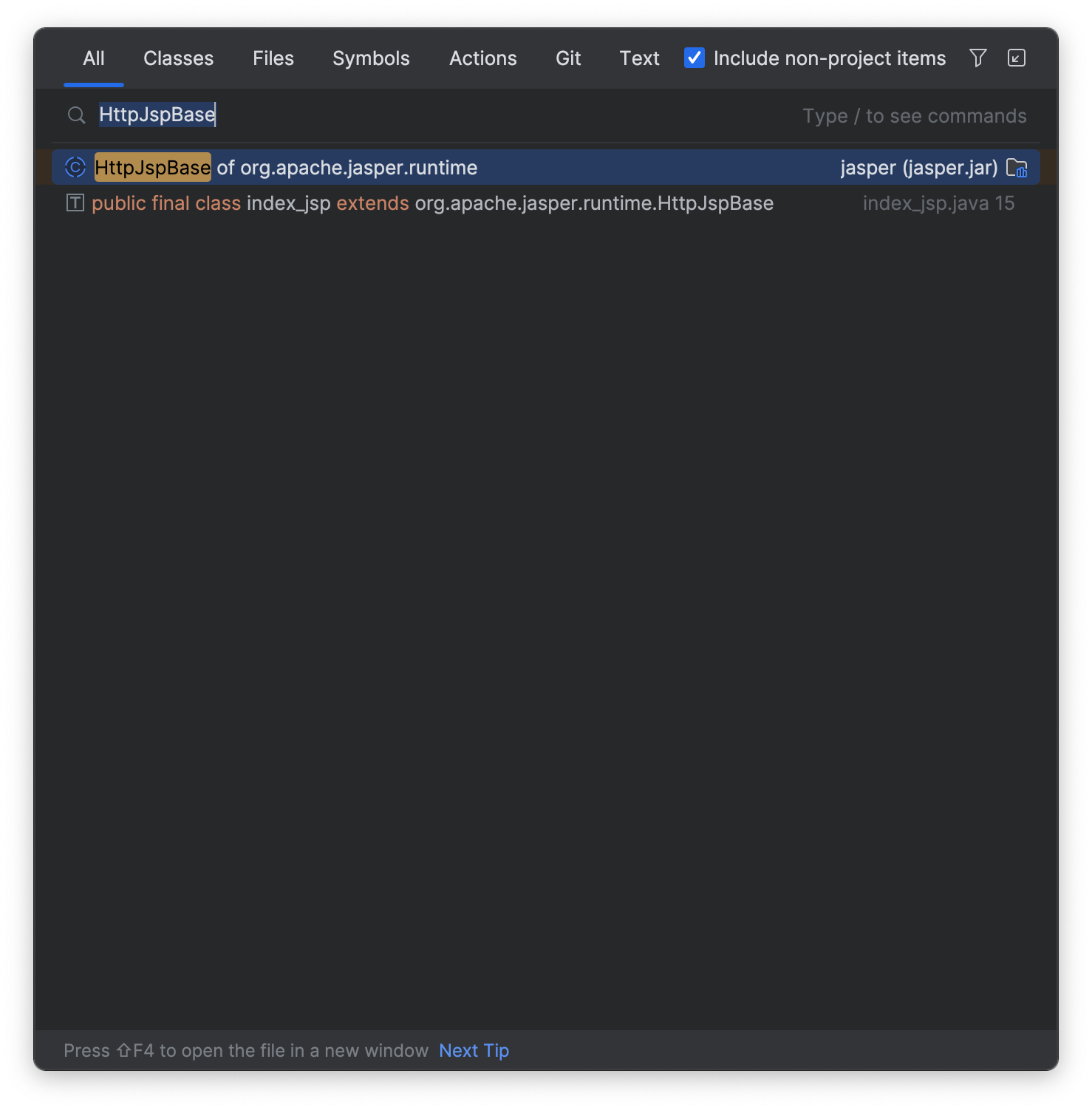Open the index_jsp class result row
Viewport: 1092px width, 1110px height.
pyautogui.click(x=432, y=202)
